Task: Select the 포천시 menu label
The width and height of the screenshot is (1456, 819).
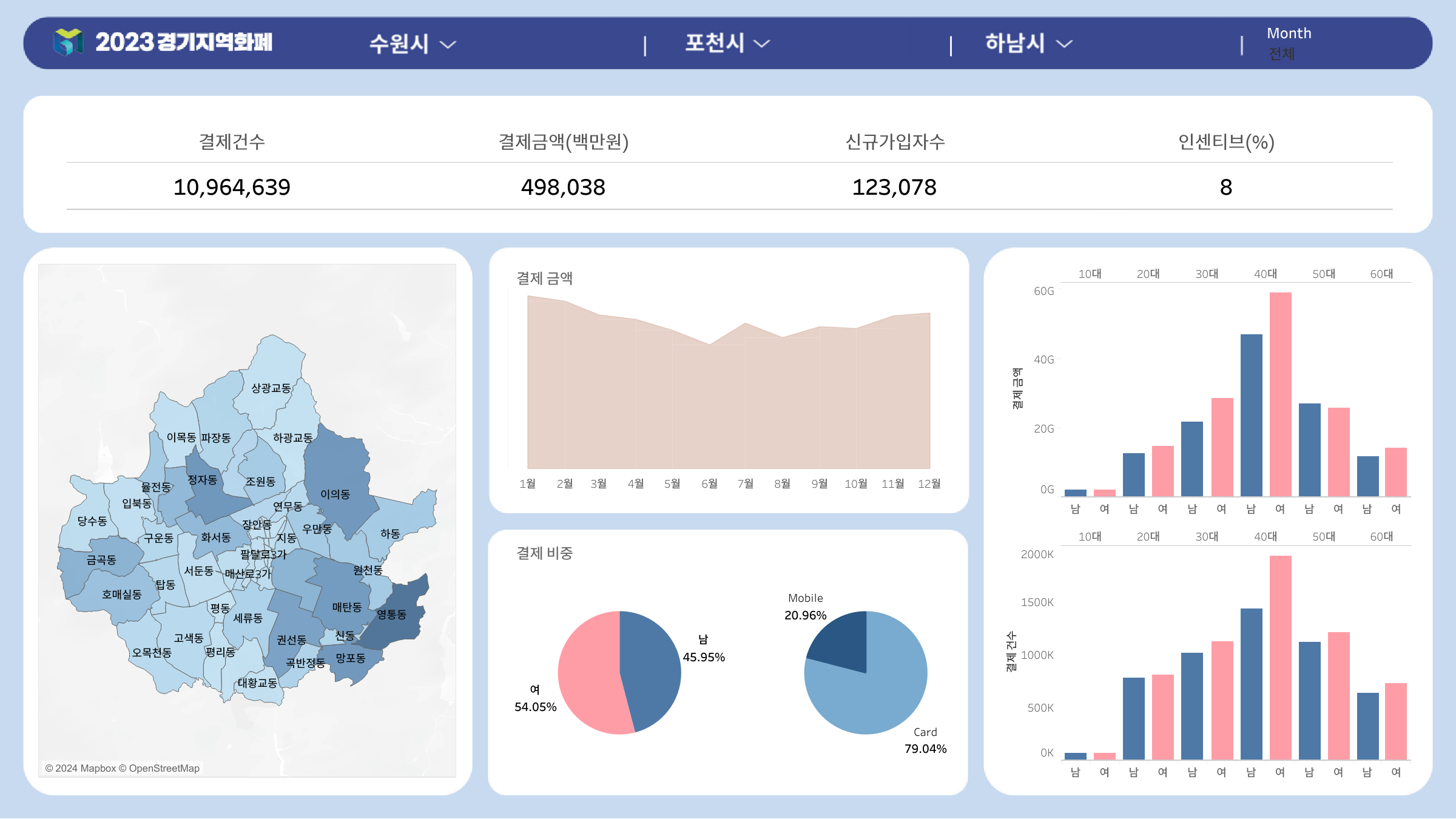Action: [x=714, y=43]
